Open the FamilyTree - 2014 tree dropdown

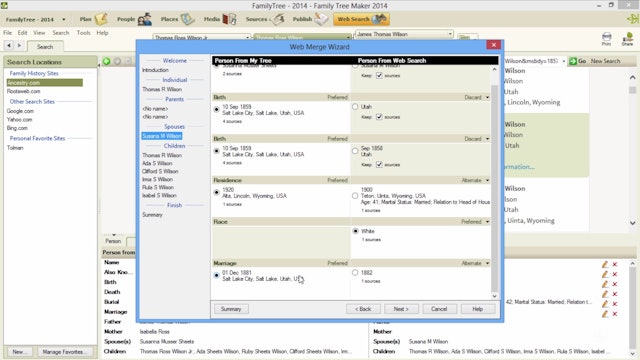point(64,19)
